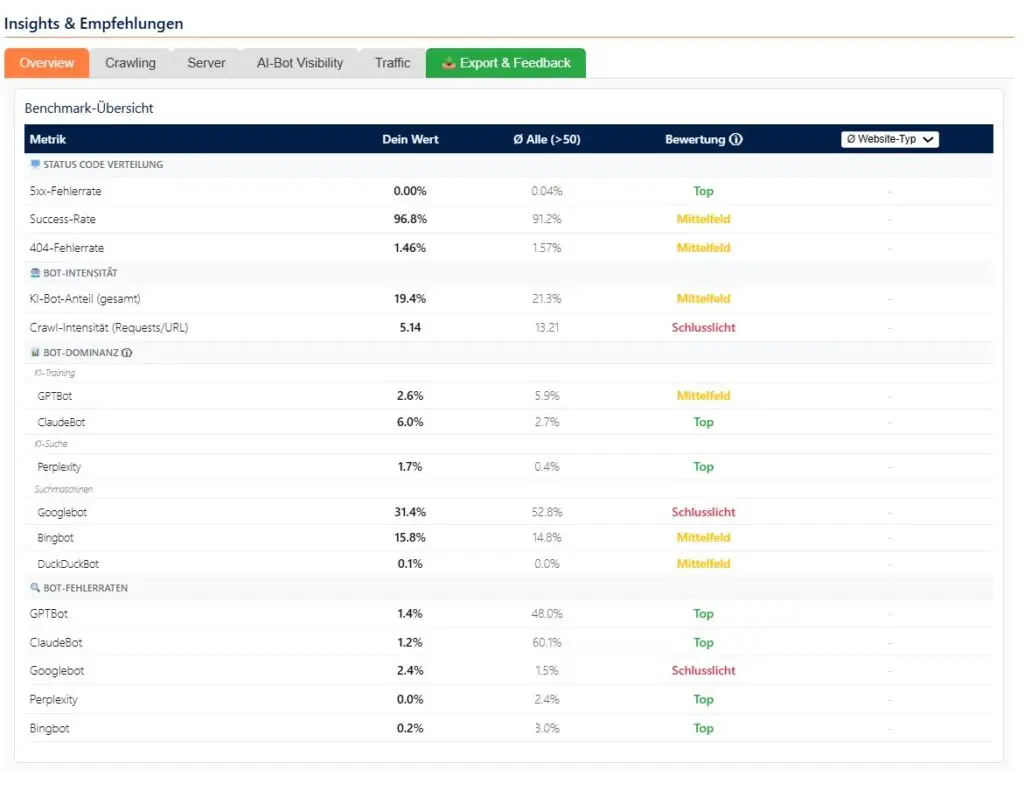Click the monitor icon beside Status Code Verteilung

tap(34, 164)
